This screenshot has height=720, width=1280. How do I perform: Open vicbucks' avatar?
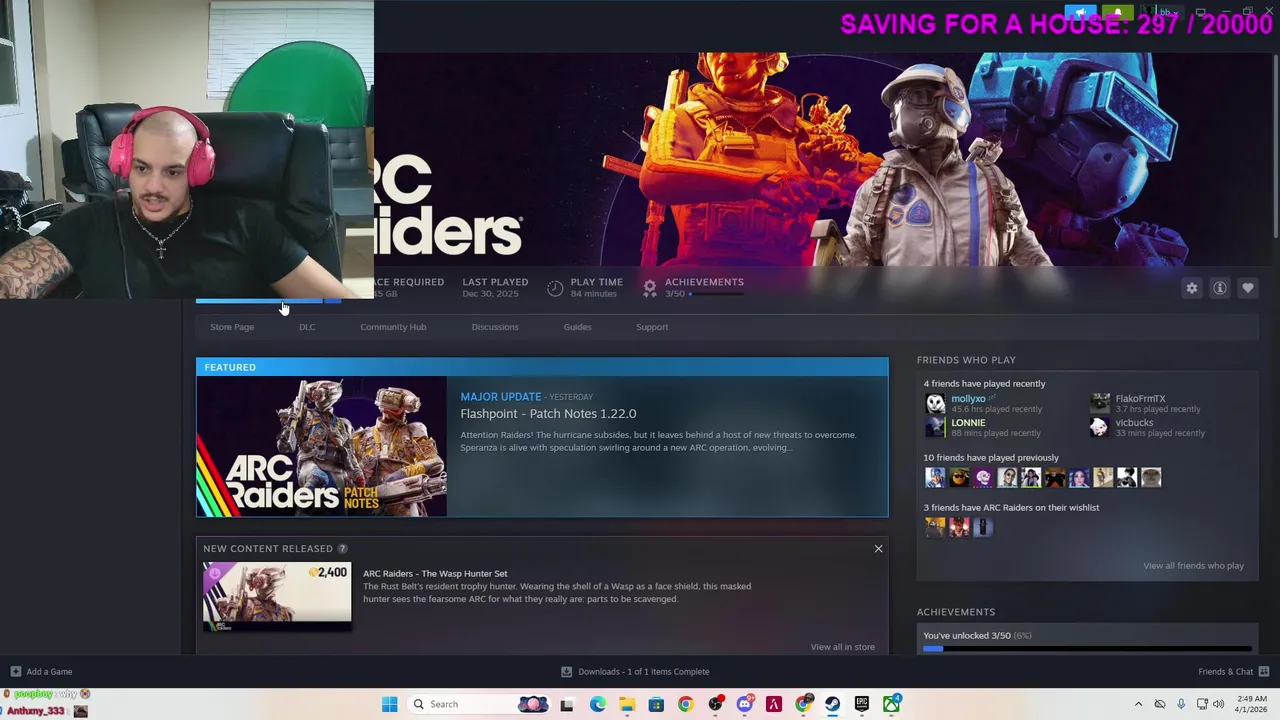[1100, 427]
